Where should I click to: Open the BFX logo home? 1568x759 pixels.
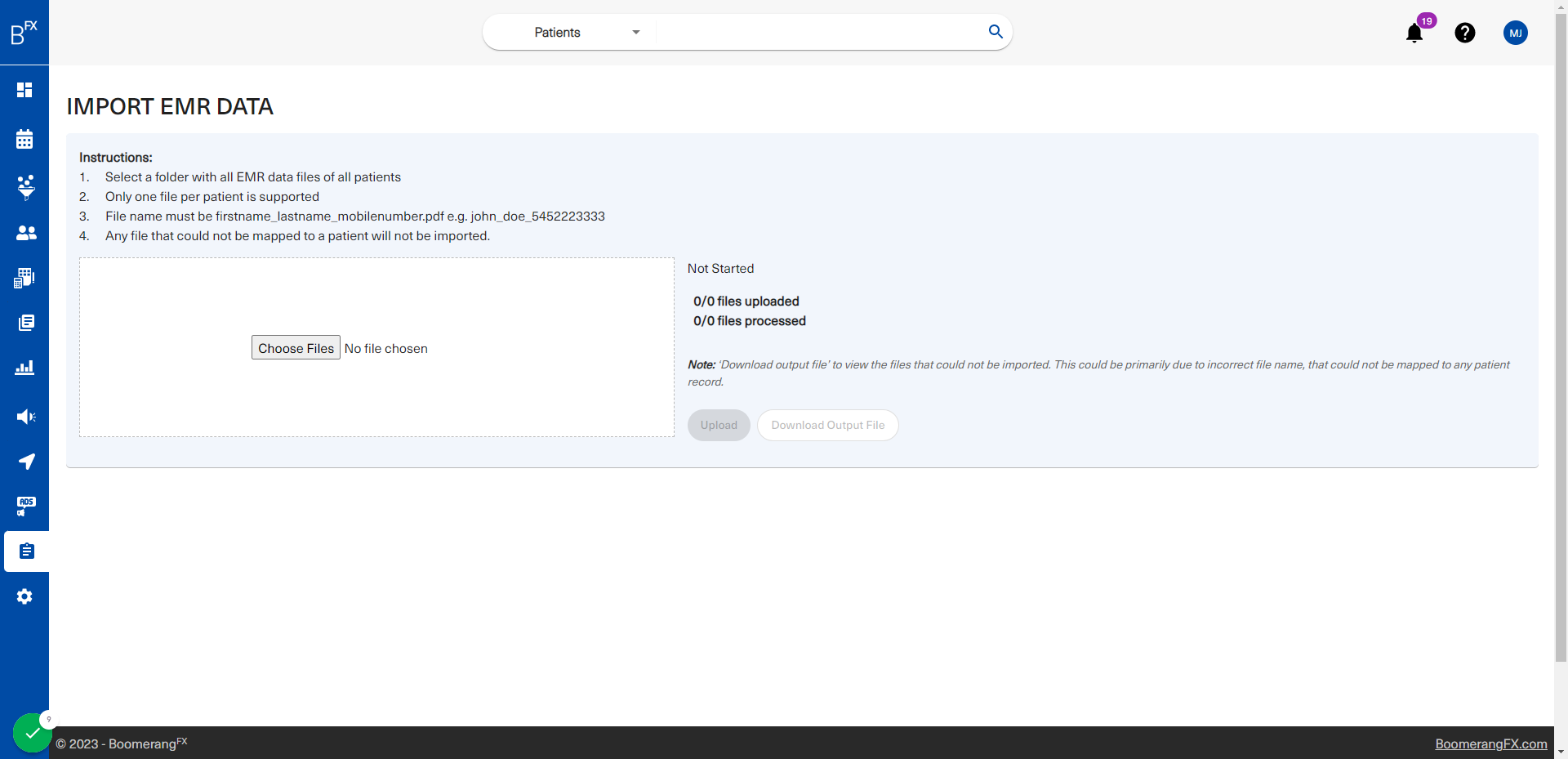(x=24, y=33)
